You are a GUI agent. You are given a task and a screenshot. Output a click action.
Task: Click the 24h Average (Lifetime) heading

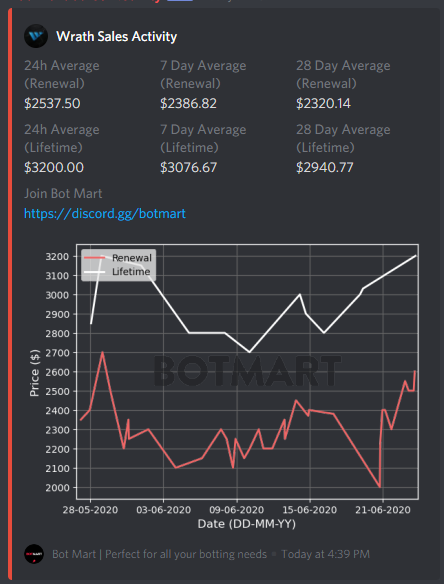coord(62,139)
